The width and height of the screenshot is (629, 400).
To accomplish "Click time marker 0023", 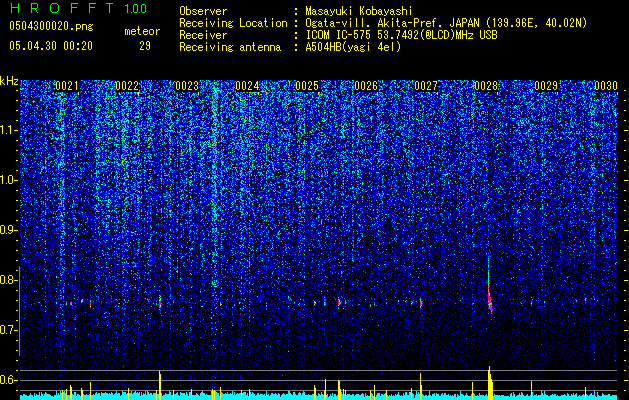I will point(187,86).
